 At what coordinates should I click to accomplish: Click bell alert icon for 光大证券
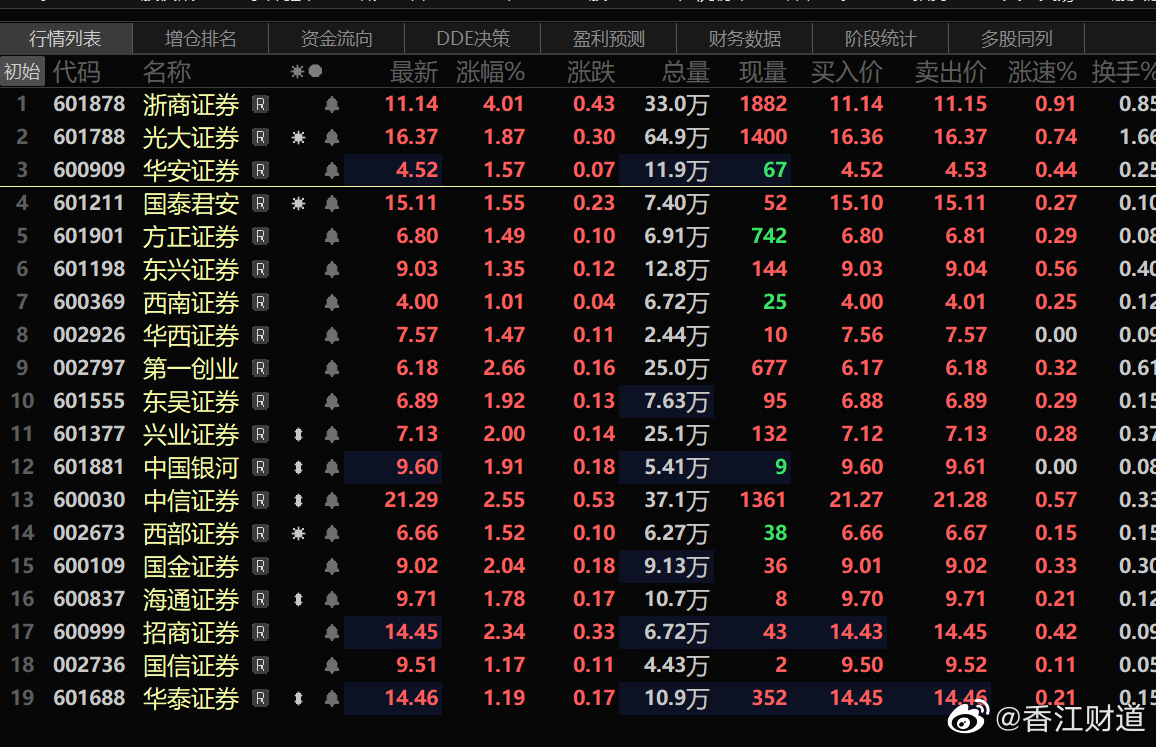pos(332,137)
